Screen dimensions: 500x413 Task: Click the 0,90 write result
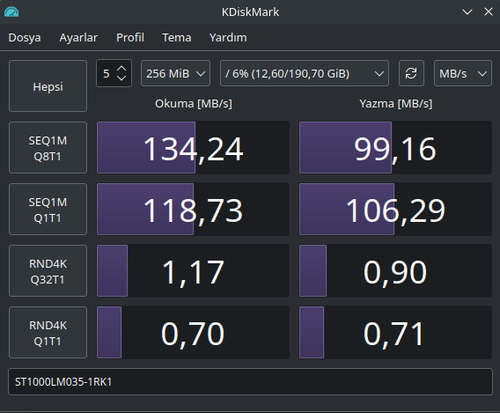tap(395, 271)
